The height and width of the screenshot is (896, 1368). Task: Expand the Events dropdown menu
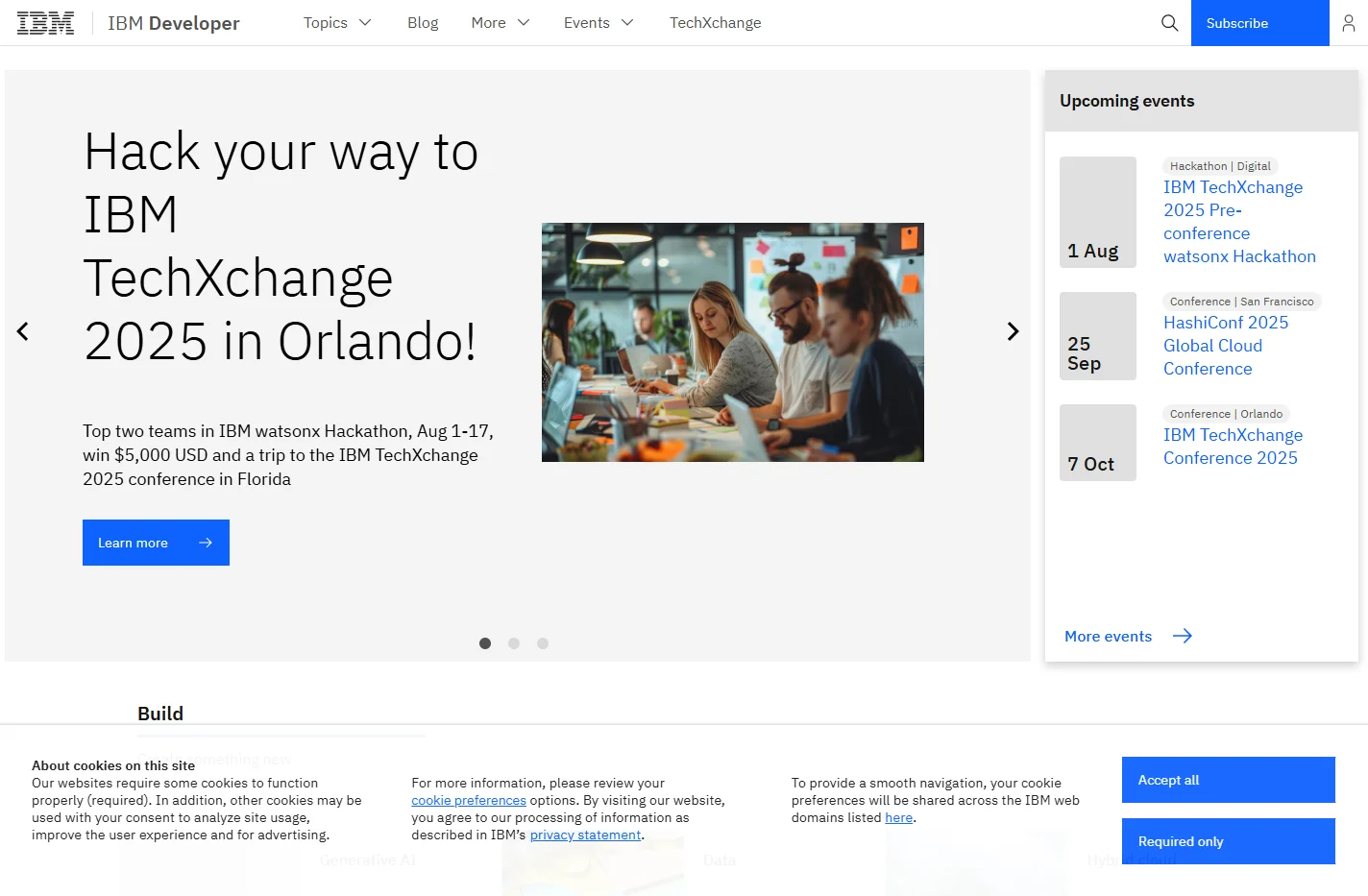click(x=598, y=23)
